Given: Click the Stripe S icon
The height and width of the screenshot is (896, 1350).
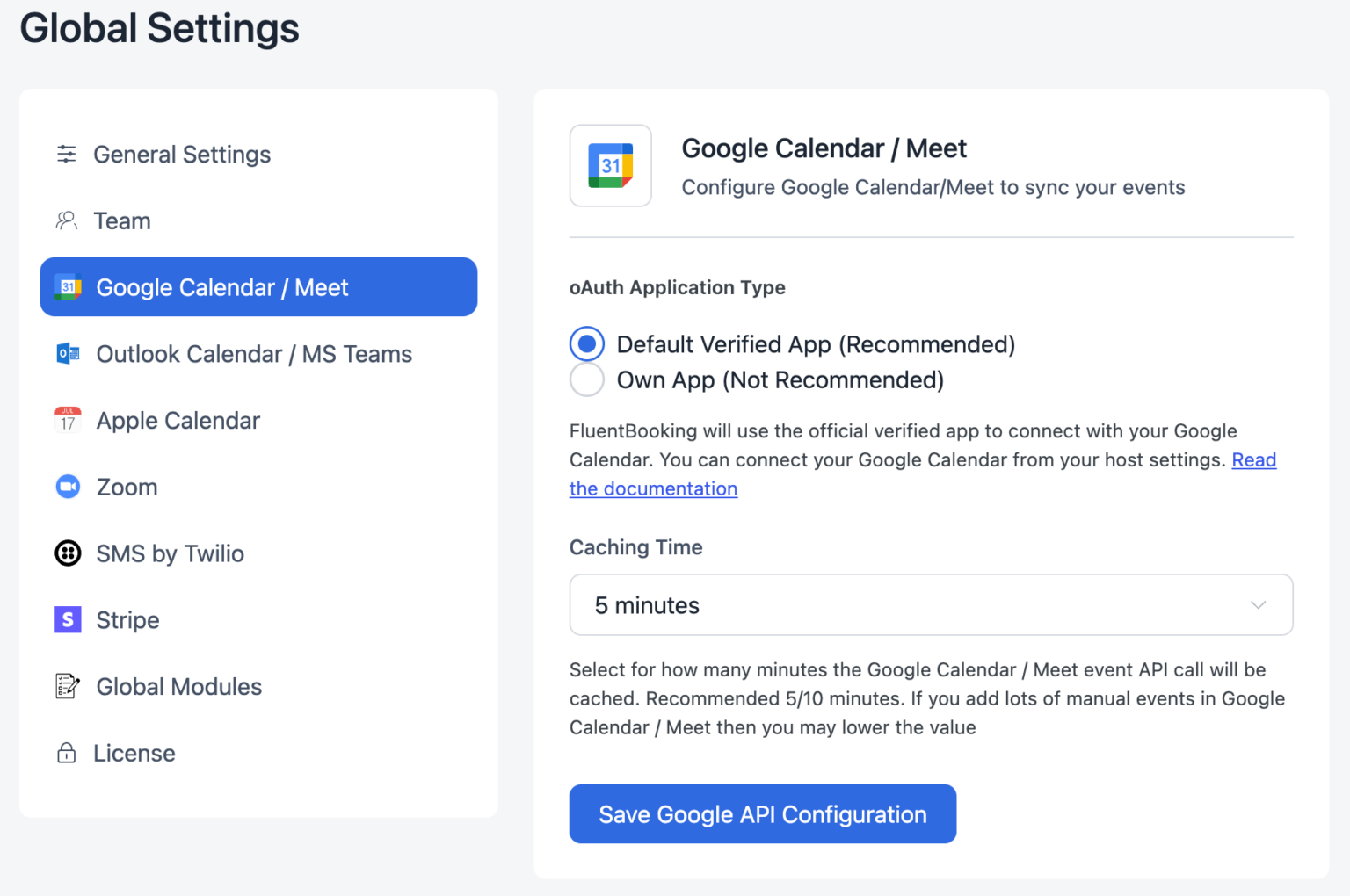Looking at the screenshot, I should pyautogui.click(x=67, y=620).
